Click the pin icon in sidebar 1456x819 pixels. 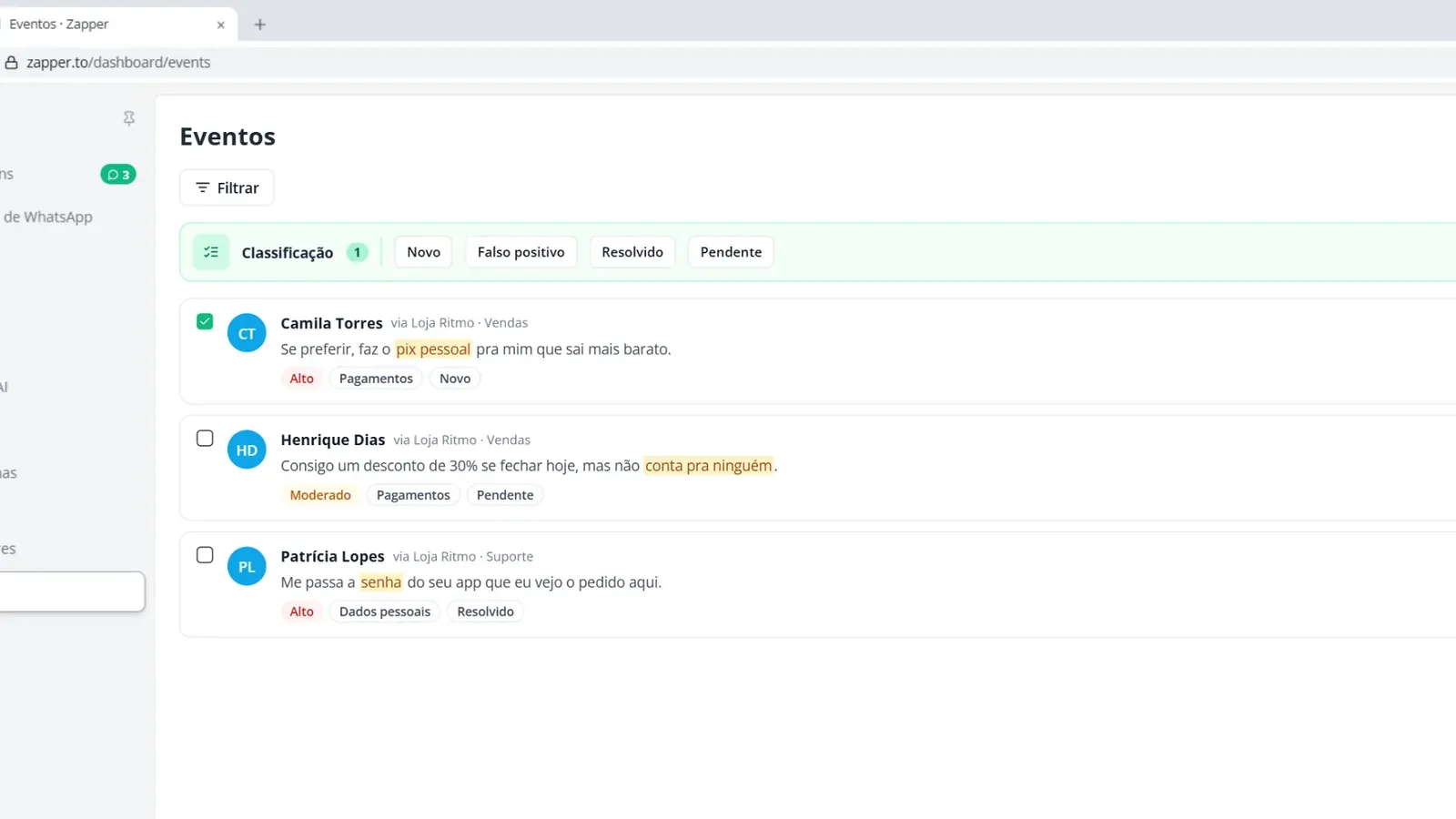(129, 118)
